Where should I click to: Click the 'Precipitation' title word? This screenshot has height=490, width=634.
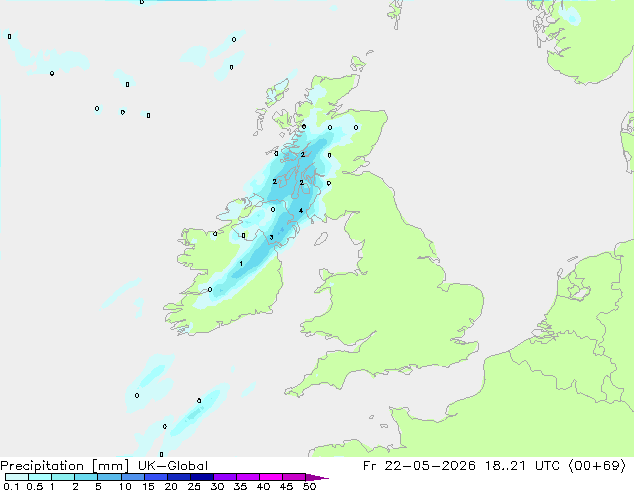(x=42, y=466)
